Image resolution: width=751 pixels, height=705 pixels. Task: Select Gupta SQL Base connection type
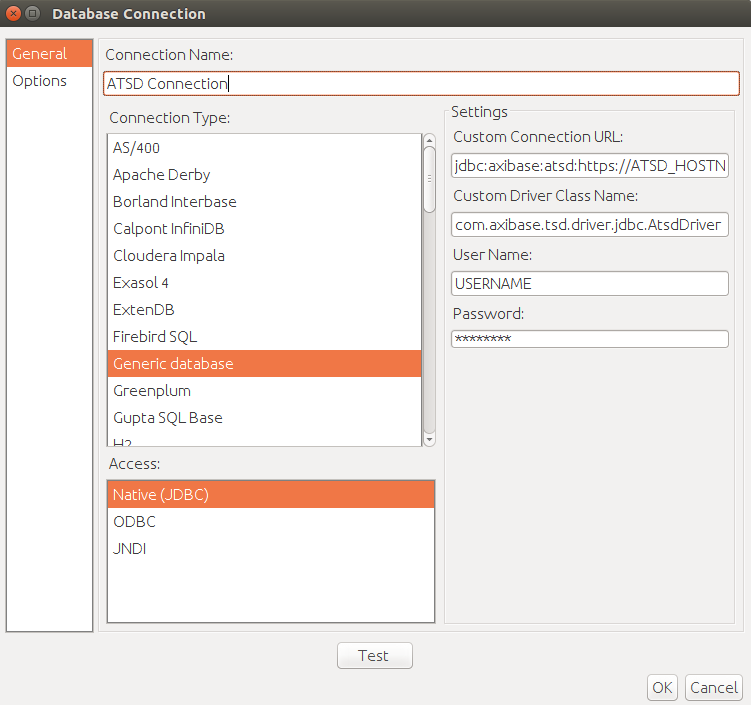(264, 418)
